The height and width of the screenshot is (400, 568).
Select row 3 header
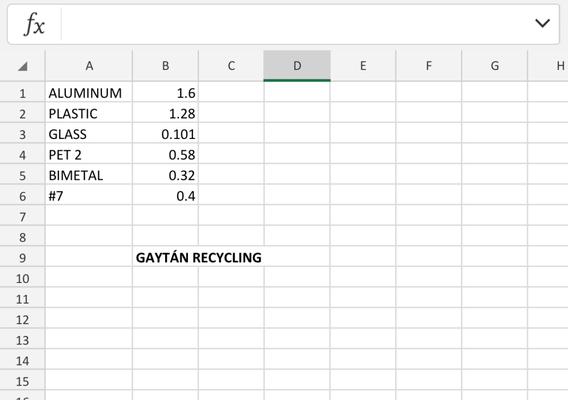(x=22, y=134)
